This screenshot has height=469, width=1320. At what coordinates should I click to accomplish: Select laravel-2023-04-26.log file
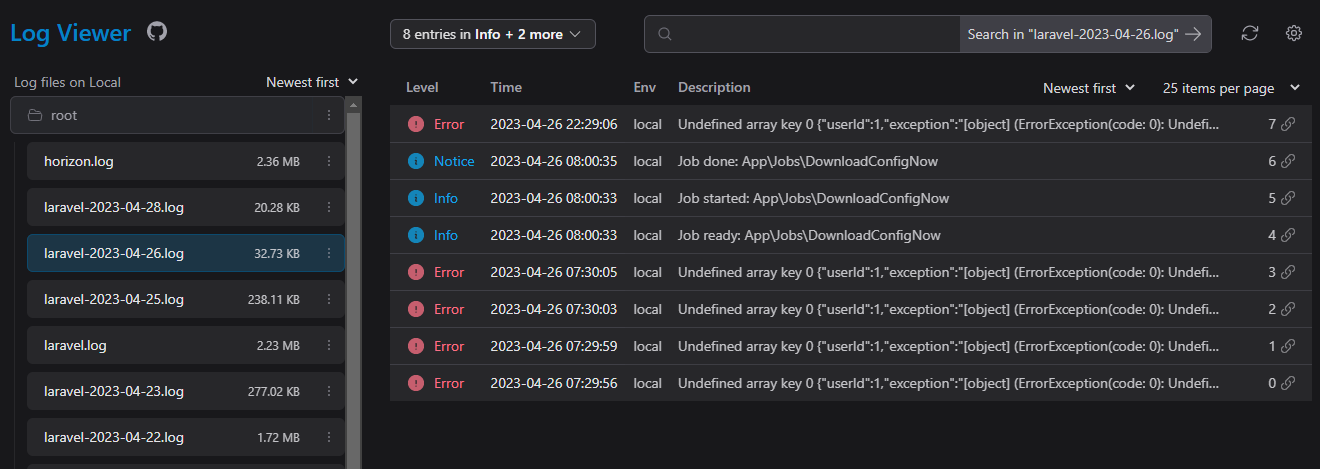[186, 253]
